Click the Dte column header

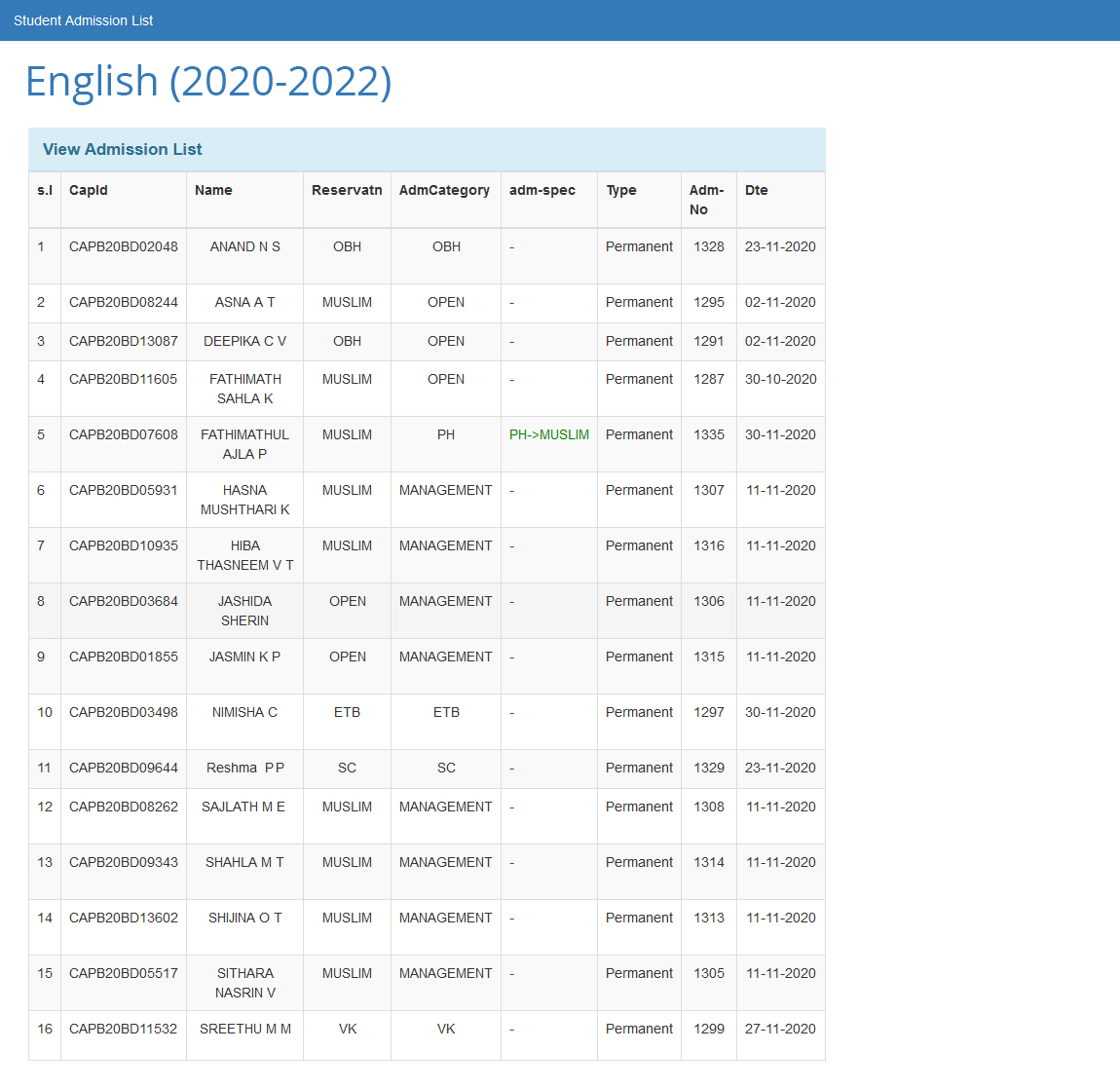point(757,190)
